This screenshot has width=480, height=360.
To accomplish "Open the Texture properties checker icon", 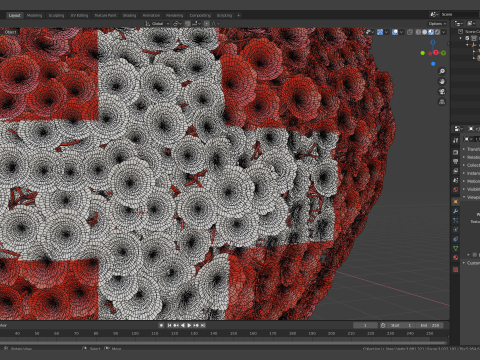I will point(455,269).
